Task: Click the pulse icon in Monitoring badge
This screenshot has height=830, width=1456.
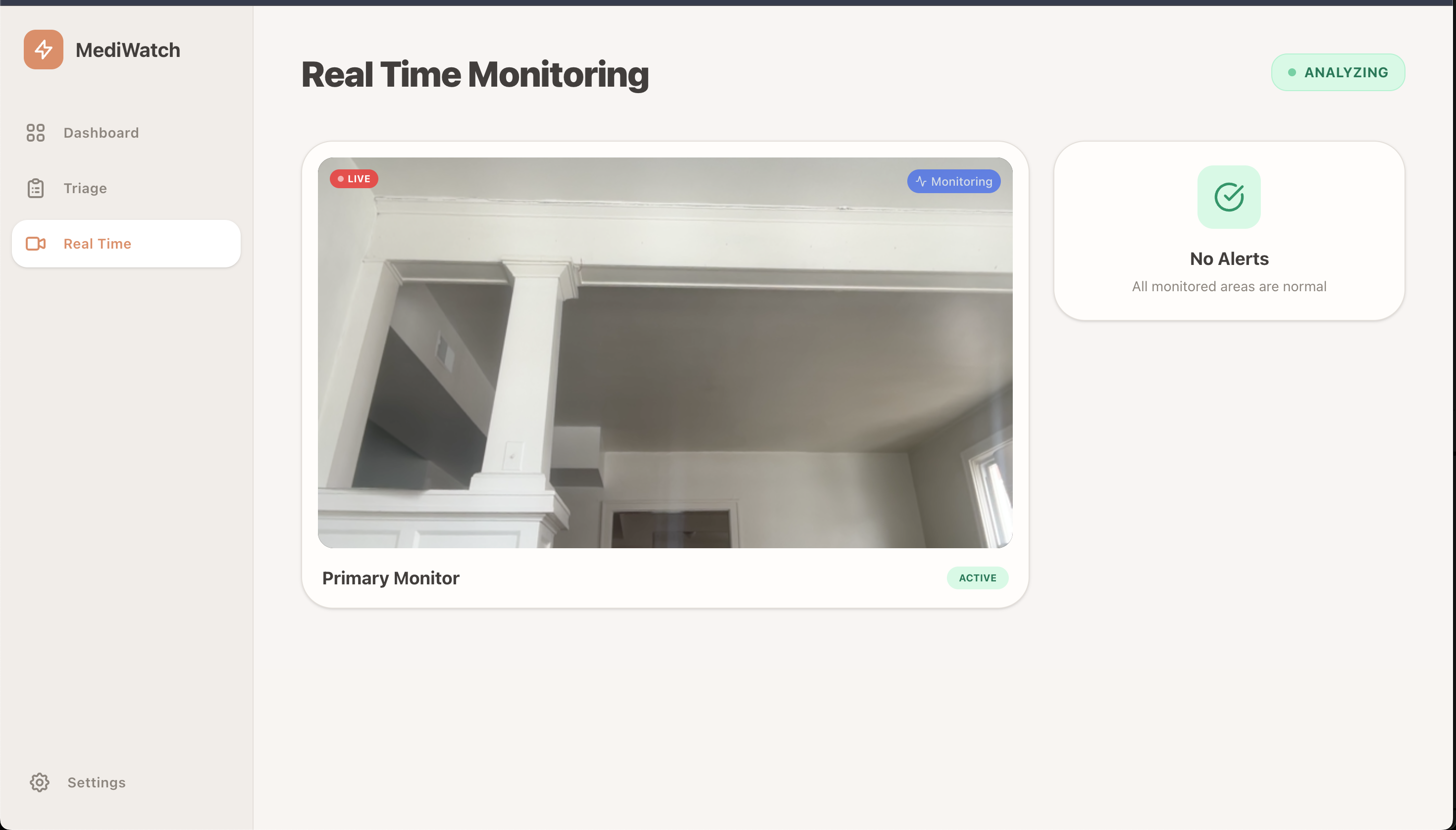Action: coord(921,181)
